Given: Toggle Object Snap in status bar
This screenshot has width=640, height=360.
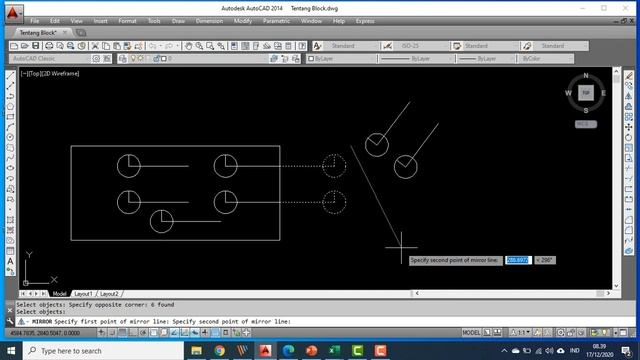Looking at the screenshot, I should coord(153,333).
